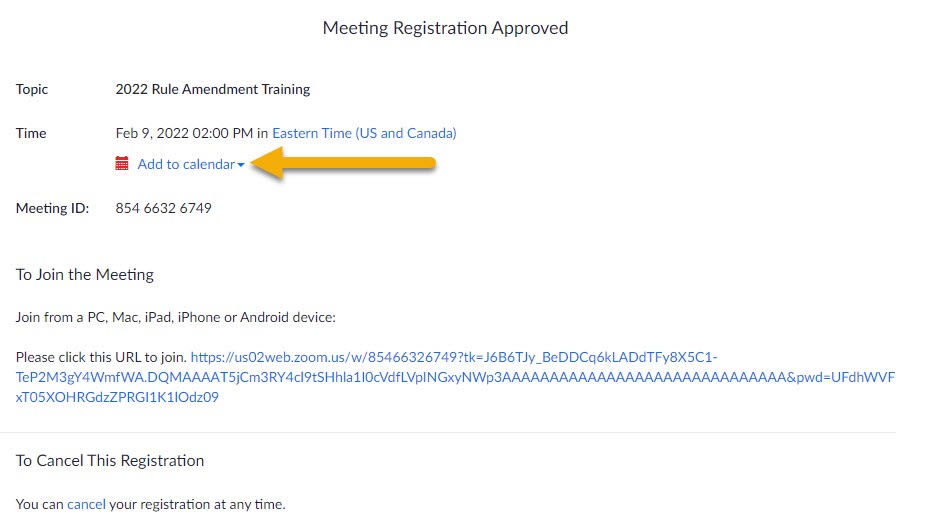Click the To Cancel This Registration heading
Viewport: 926px width, 532px height.
pos(110,461)
